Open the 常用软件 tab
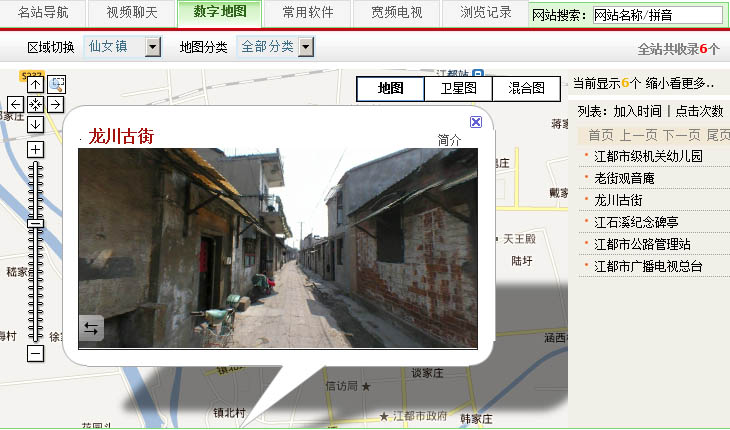The image size is (730, 430). pos(308,13)
